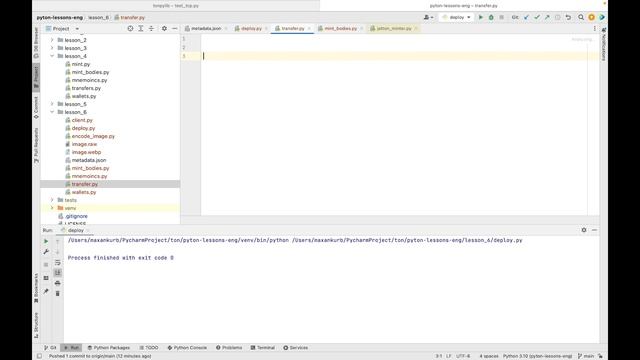640x360 pixels.
Task: Open run configuration wrench in Run panel
Action: tap(46, 252)
